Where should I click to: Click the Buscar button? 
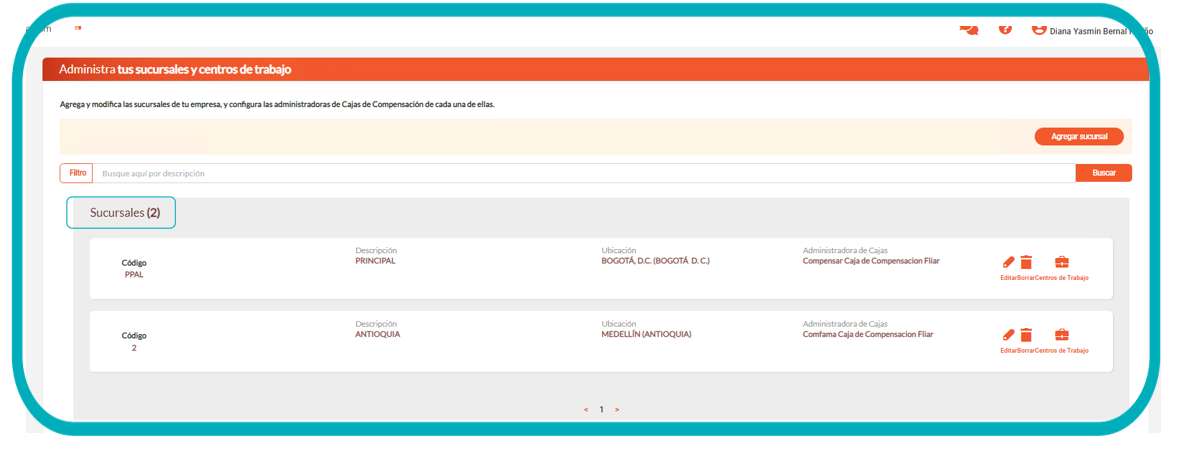pos(1104,173)
